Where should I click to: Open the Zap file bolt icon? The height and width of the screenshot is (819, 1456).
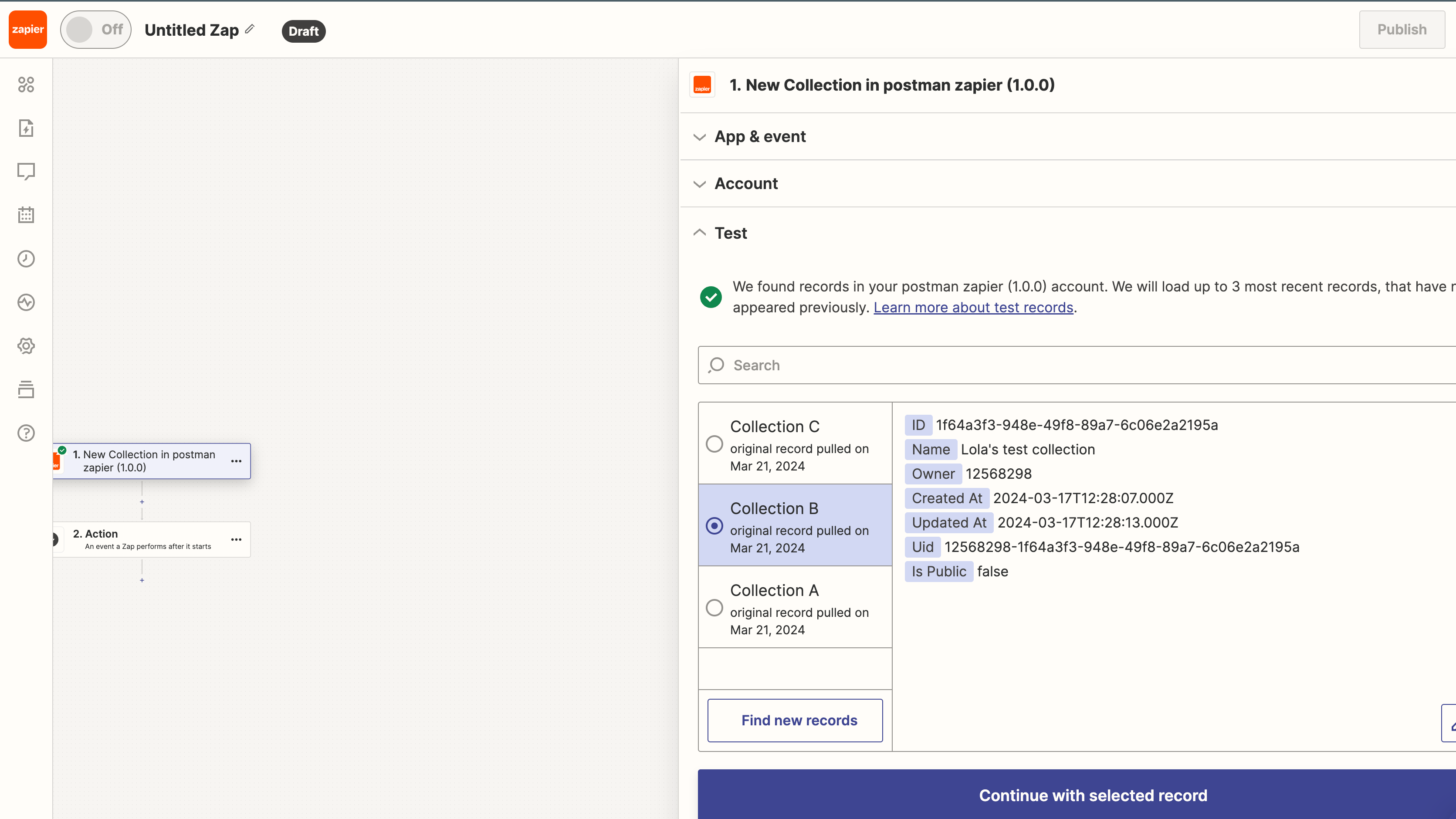tap(26, 129)
